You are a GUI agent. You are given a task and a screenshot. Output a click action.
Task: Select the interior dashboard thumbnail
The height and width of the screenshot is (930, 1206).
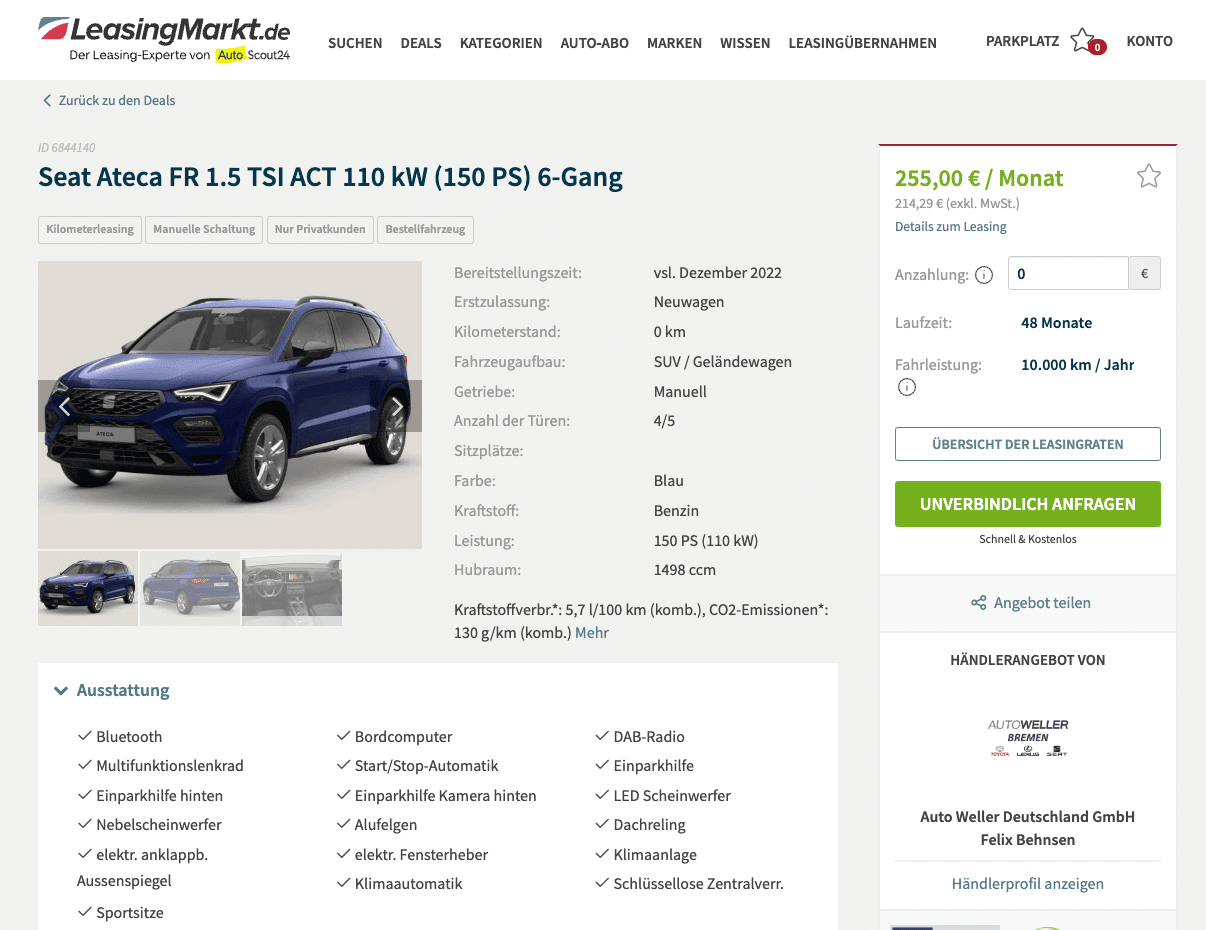click(x=292, y=590)
